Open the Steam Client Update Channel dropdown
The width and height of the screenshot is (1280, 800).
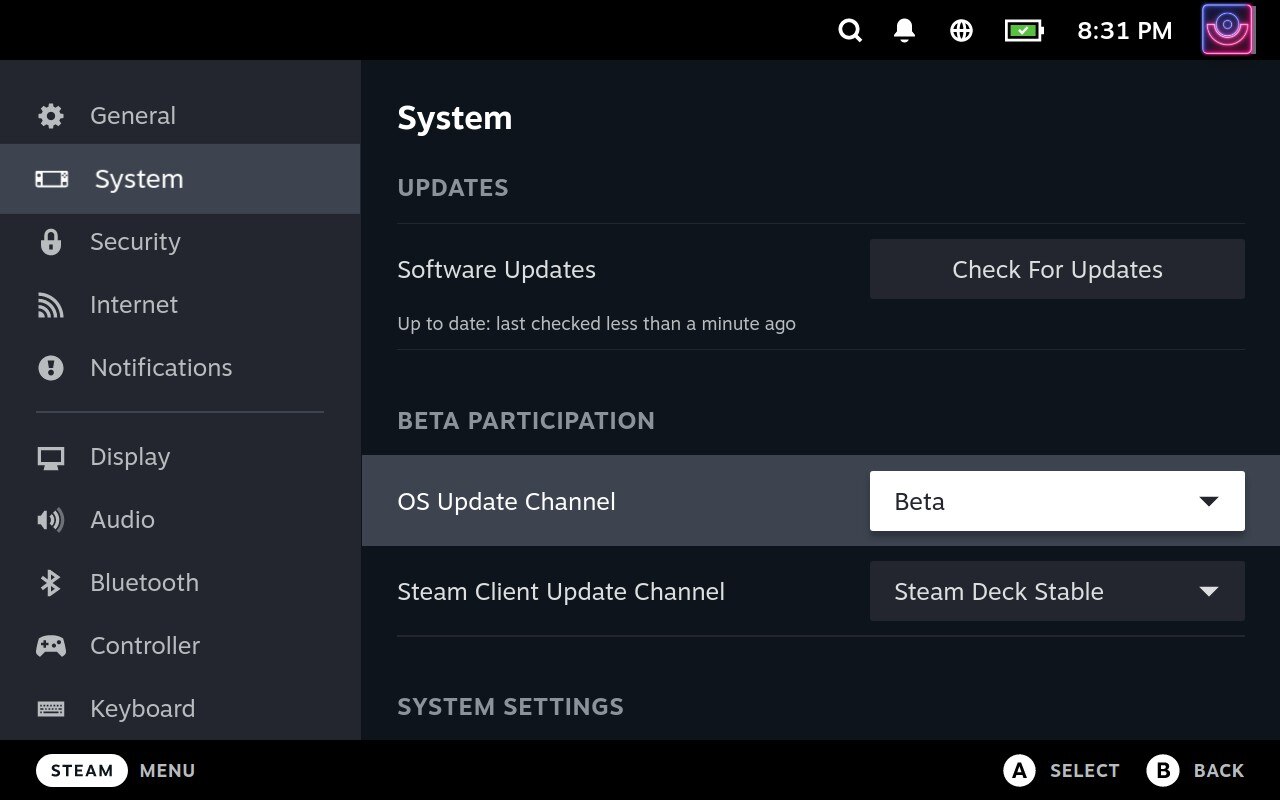[x=1057, y=591]
